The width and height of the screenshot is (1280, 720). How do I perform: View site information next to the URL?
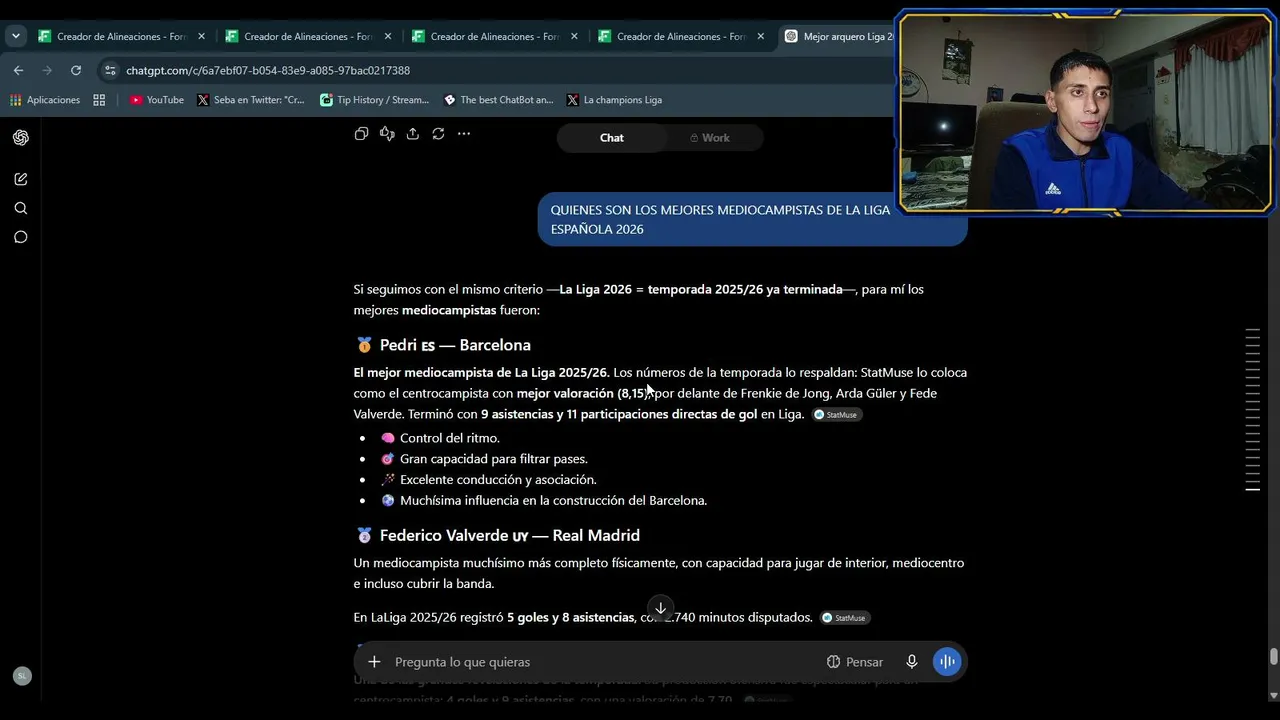tap(110, 70)
